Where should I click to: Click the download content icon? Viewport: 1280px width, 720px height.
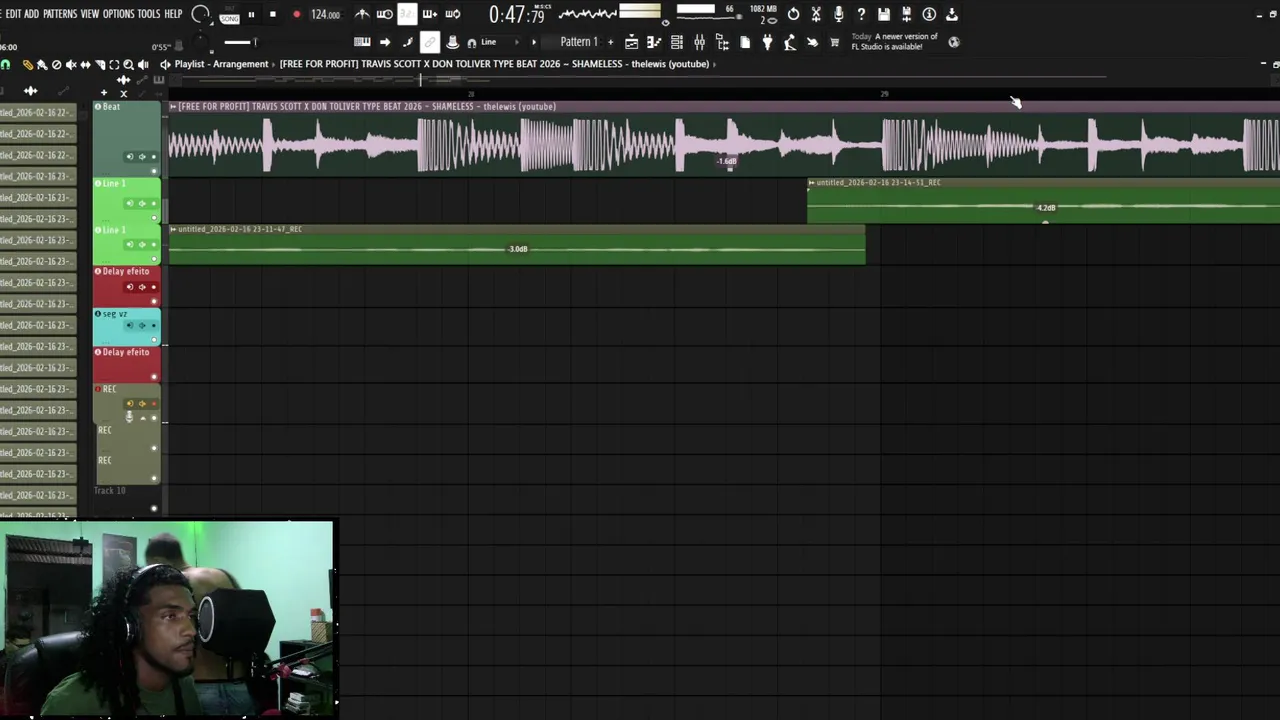(951, 14)
